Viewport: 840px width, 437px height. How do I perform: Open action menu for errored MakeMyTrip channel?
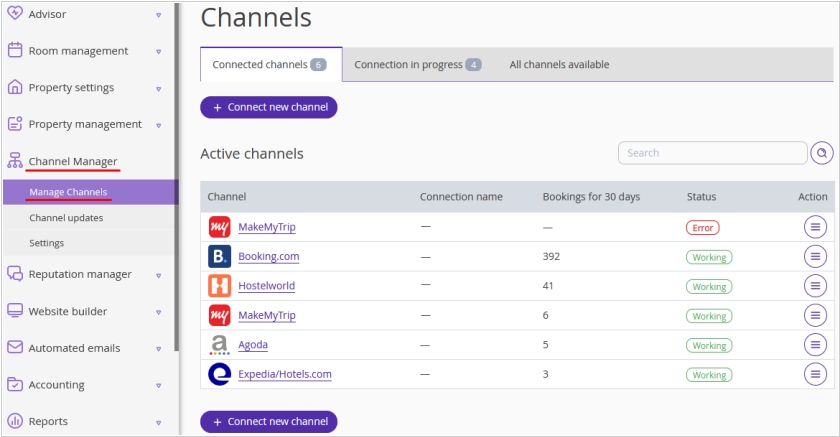816,227
